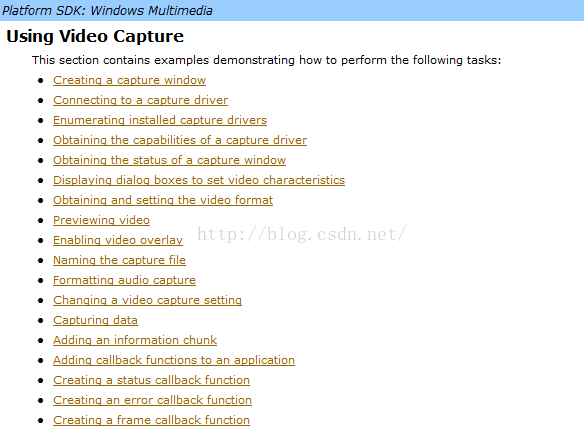The height and width of the screenshot is (447, 584).
Task: Select the intro sentence 'This section contains examples'
Action: pos(267,60)
